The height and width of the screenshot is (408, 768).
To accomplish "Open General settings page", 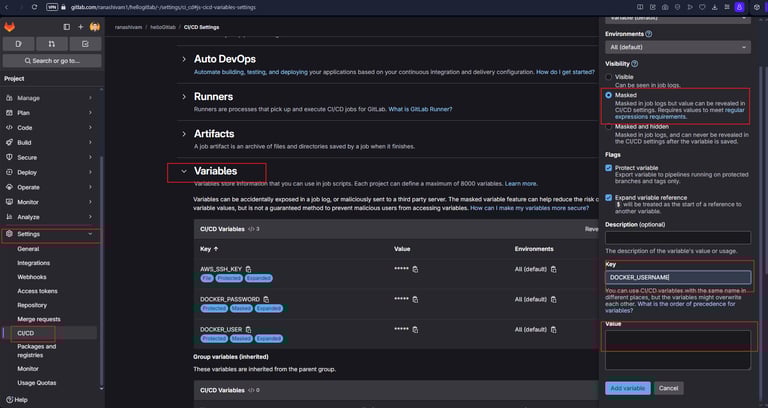I will click(x=28, y=249).
